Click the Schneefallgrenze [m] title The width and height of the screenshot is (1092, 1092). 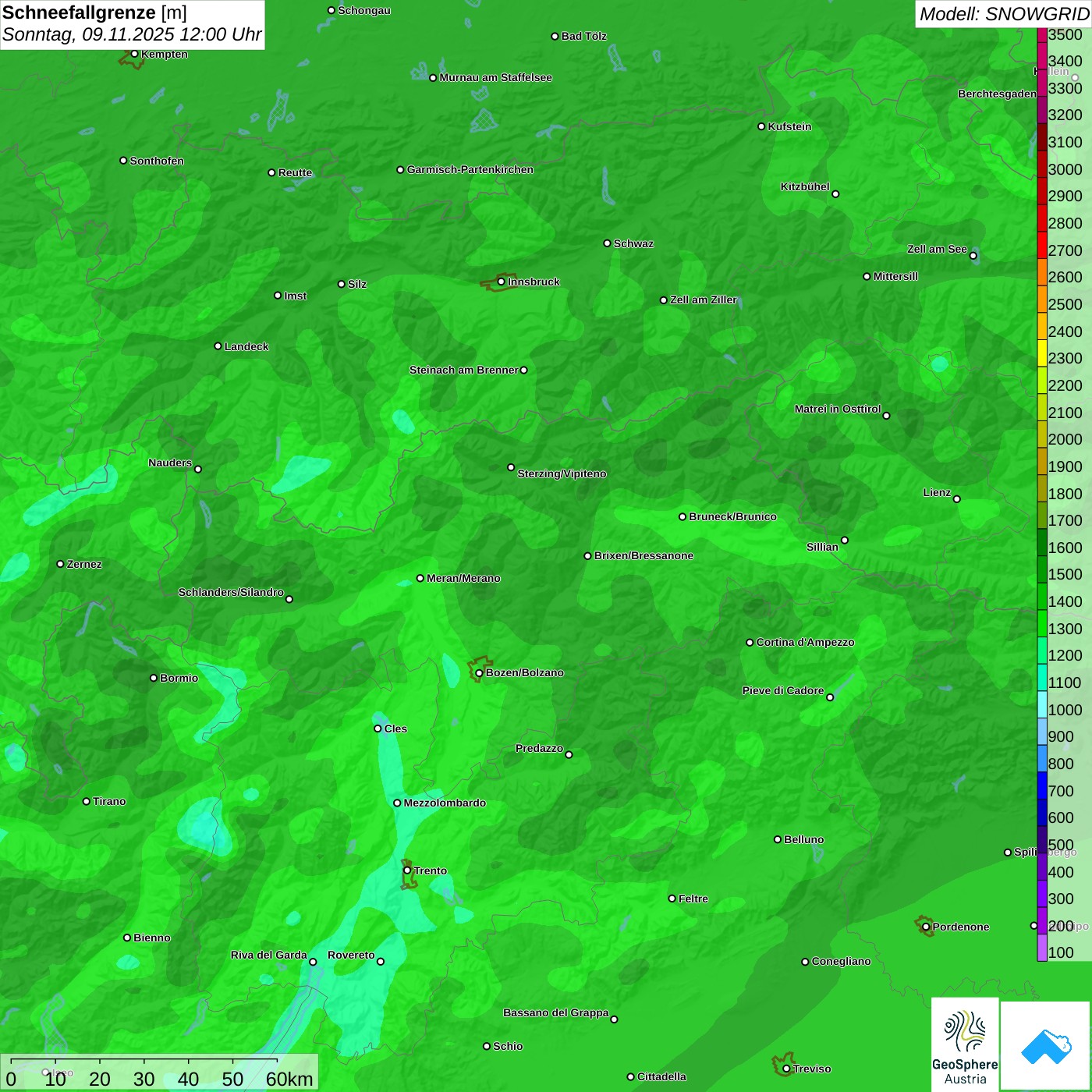coord(94,12)
